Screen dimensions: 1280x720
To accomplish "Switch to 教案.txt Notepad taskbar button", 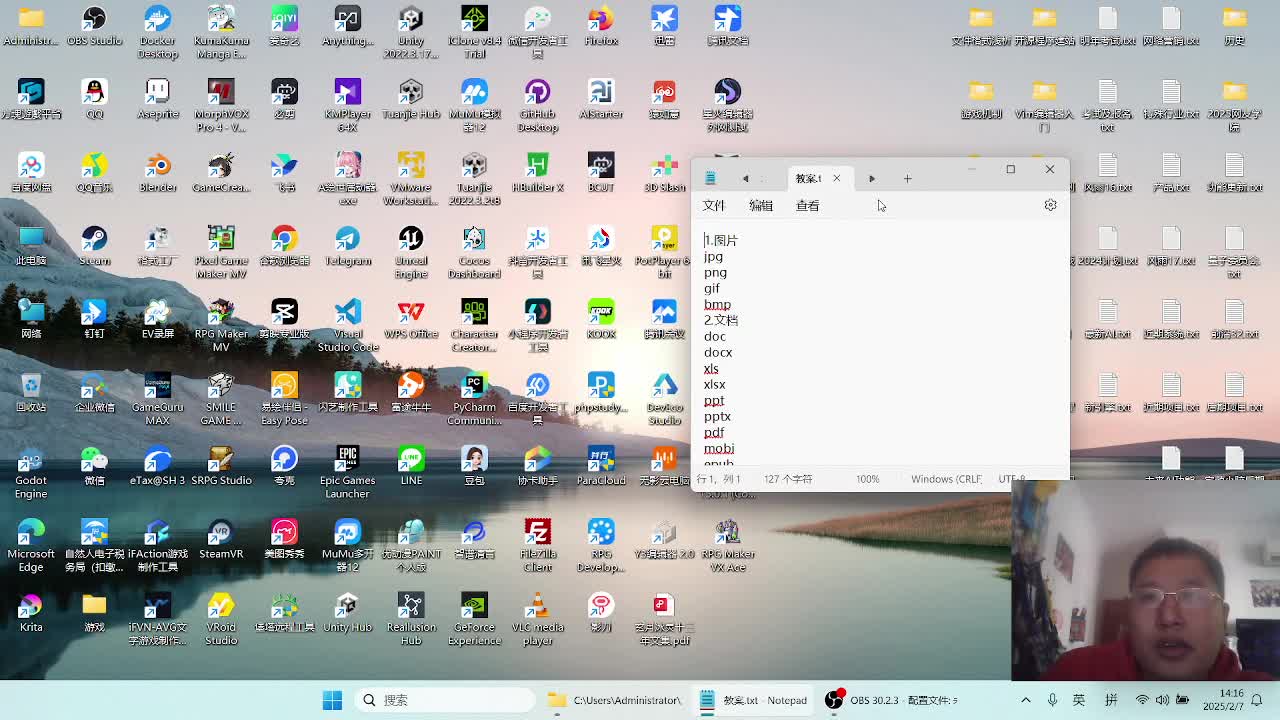I will 754,700.
